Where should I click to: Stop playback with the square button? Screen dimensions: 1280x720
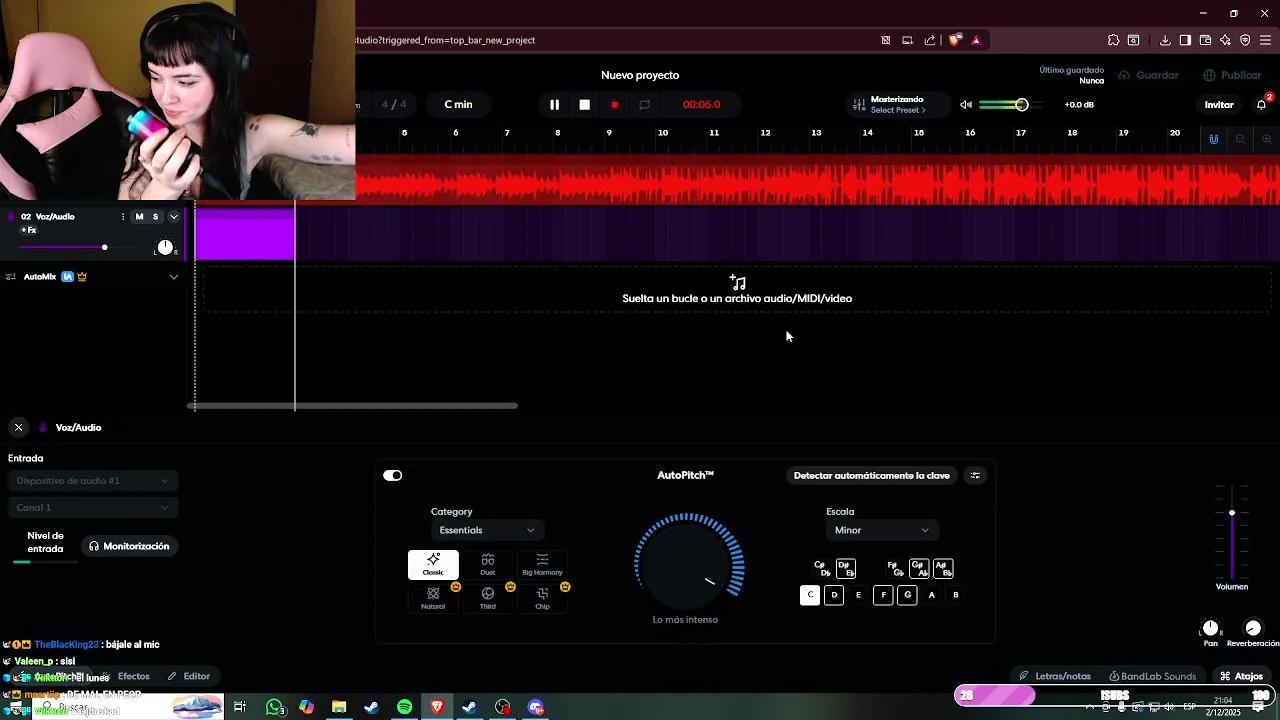[585, 105]
